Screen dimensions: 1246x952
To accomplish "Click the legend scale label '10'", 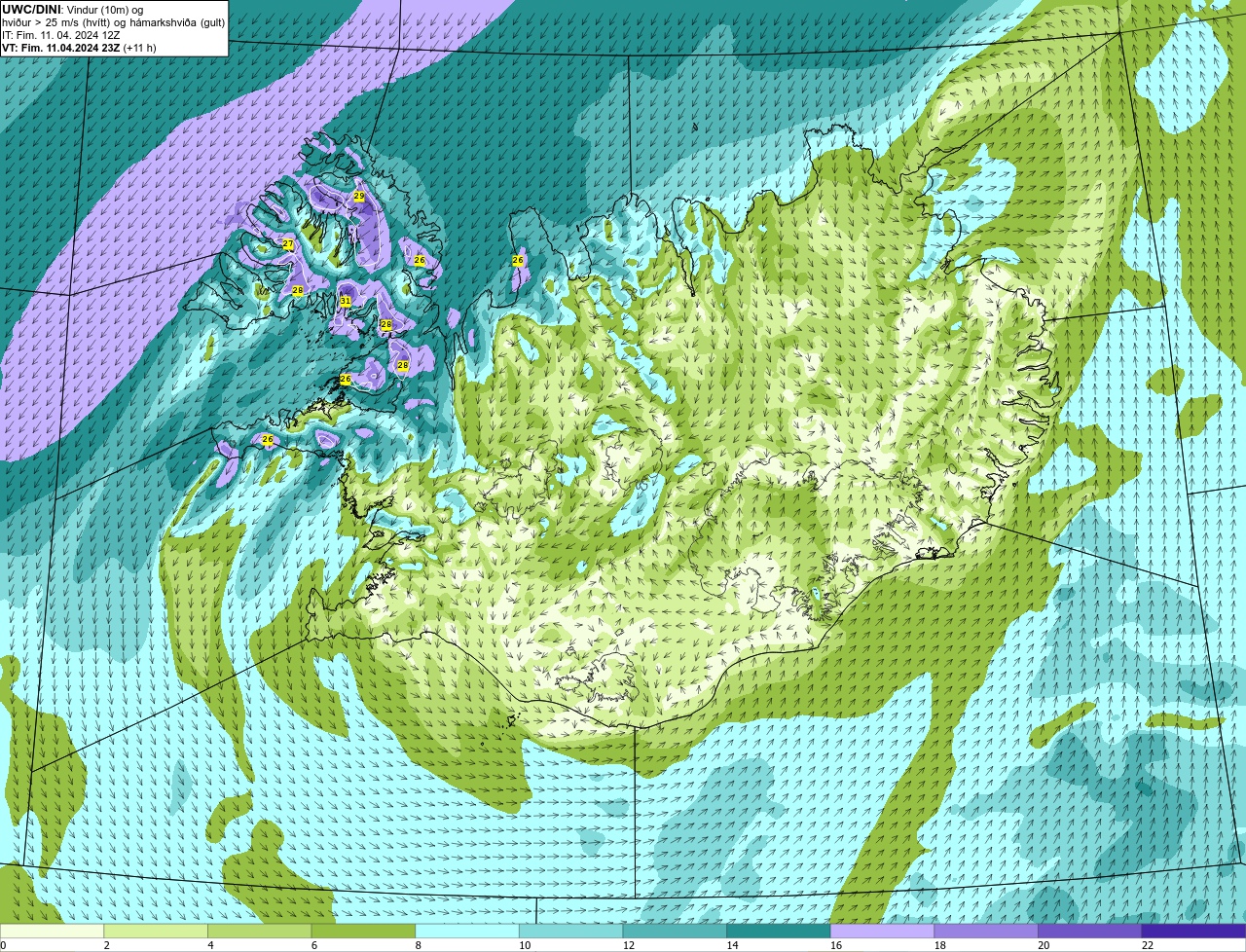I will pos(525,945).
